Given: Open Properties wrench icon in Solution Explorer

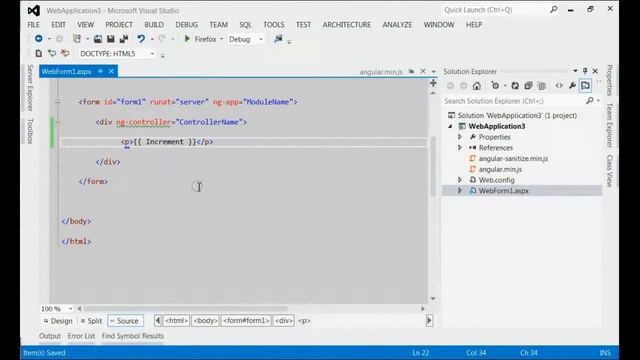Looking at the screenshot, I should tap(572, 86).
